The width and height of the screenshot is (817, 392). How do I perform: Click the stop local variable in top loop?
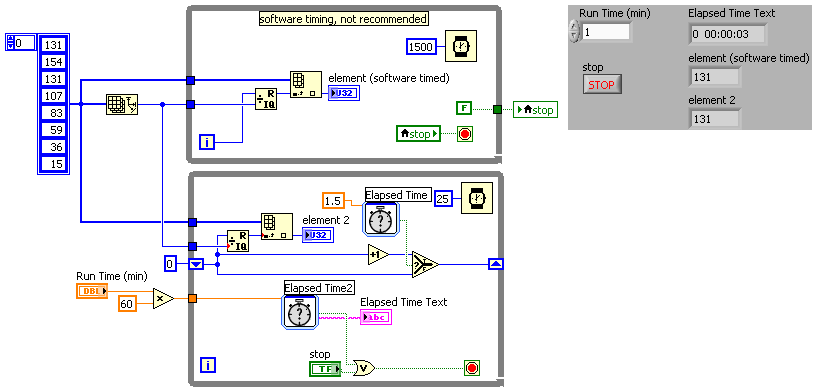tap(419, 134)
